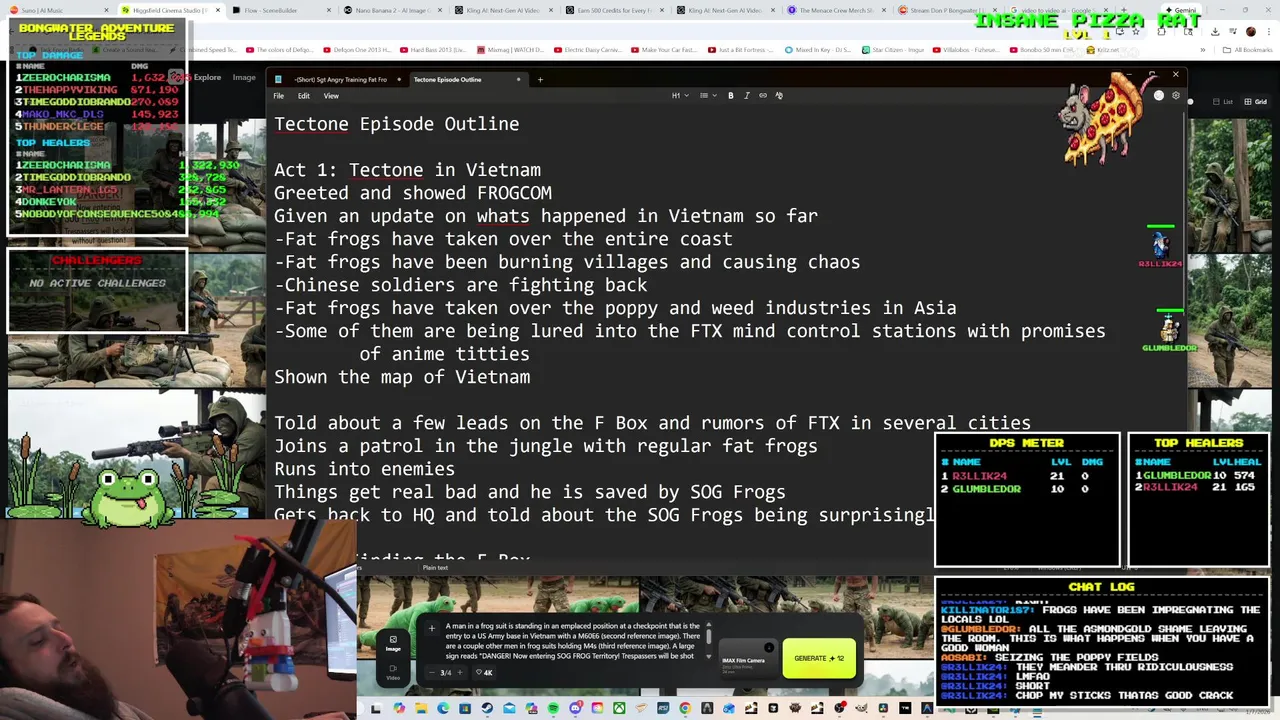
Task: Open Electric Daisy Carnival bookmark
Action: pyautogui.click(x=589, y=49)
